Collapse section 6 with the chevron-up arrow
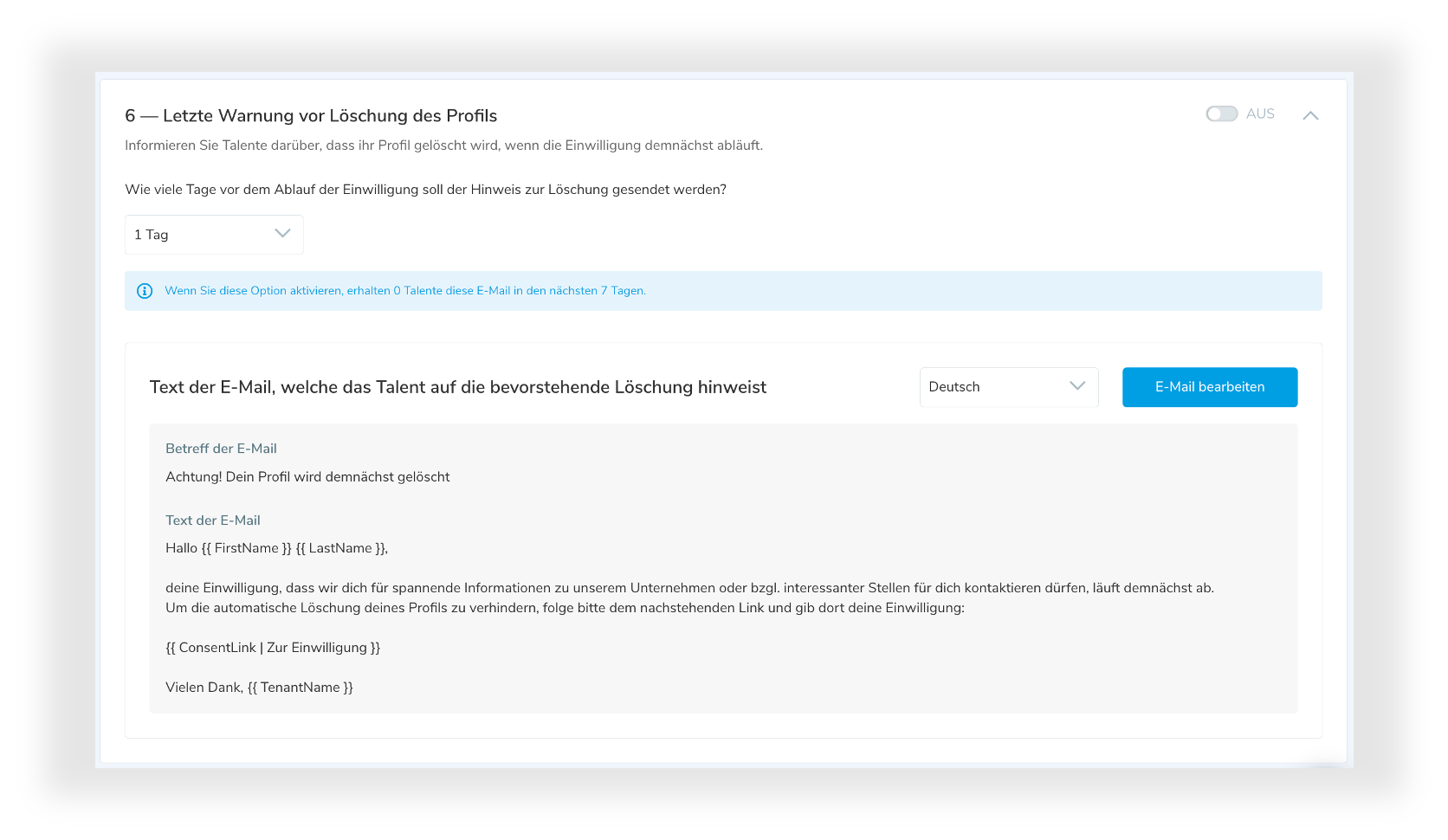This screenshot has width=1448, height=840. (x=1310, y=115)
